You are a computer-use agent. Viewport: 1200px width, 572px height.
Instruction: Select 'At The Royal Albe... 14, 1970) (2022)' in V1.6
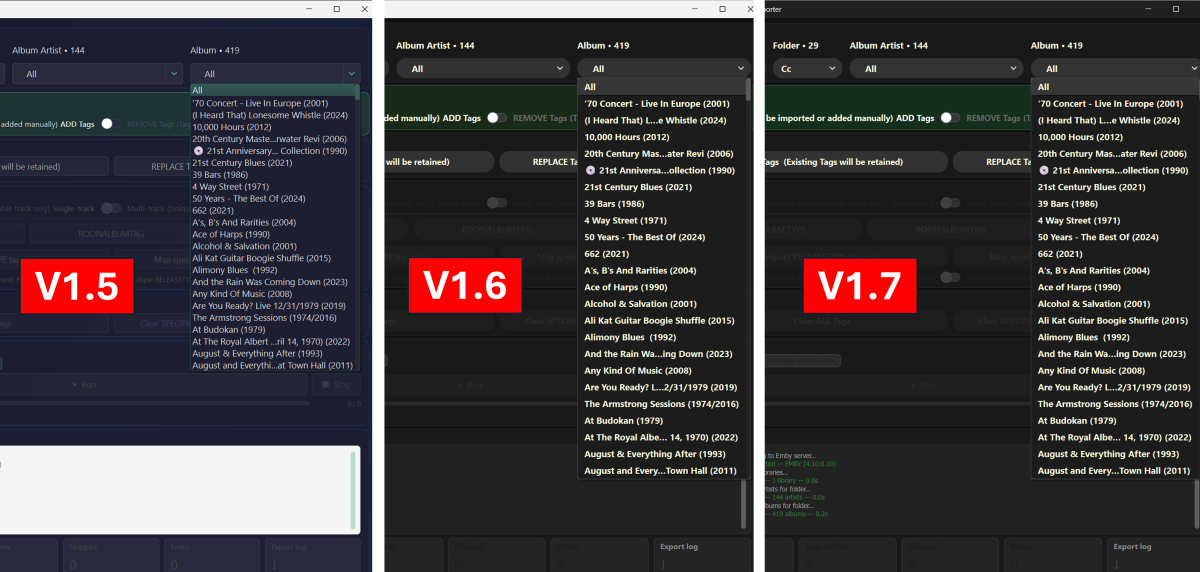660,437
